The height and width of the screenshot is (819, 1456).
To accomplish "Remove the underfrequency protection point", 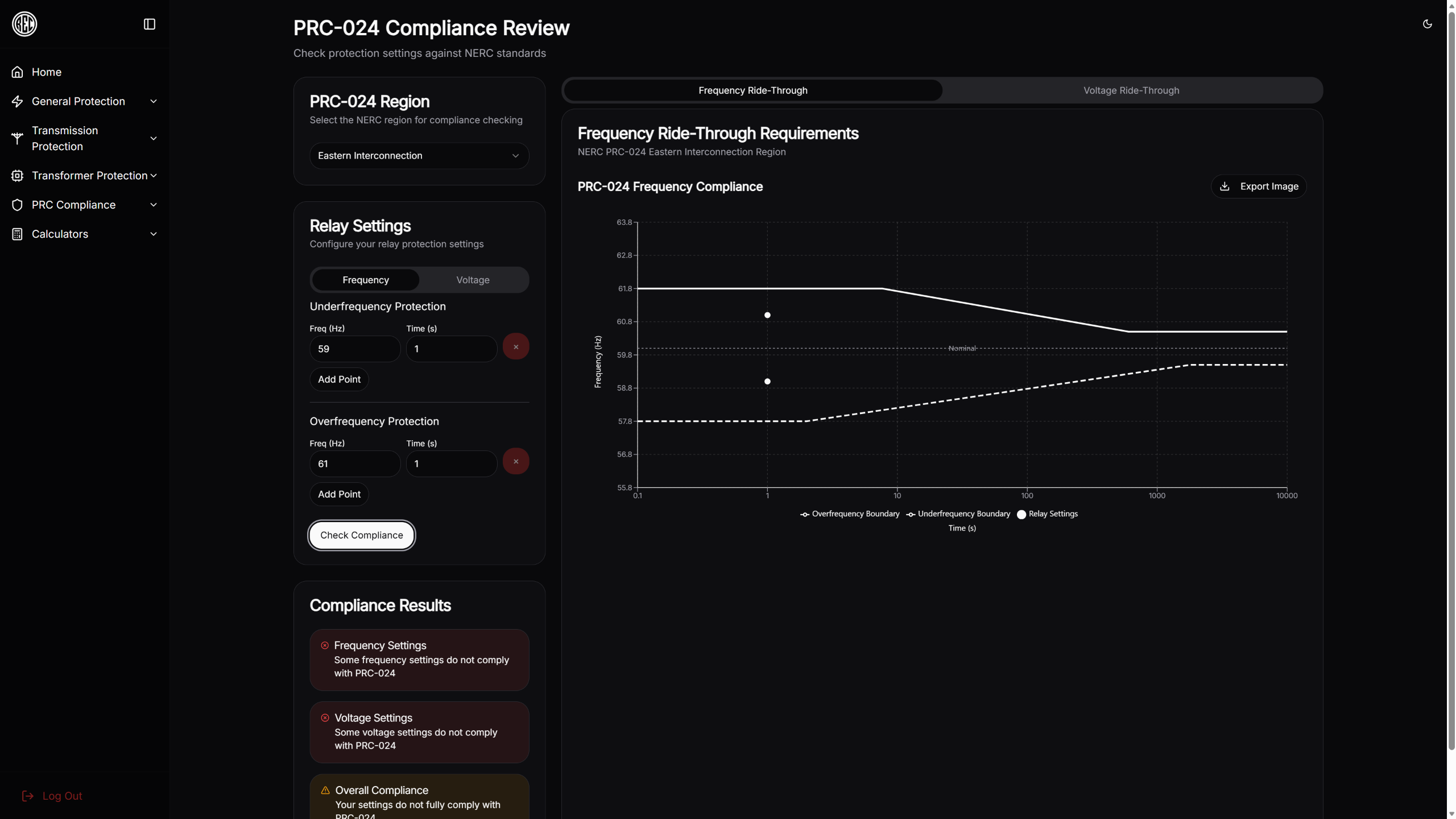I will (x=515, y=347).
